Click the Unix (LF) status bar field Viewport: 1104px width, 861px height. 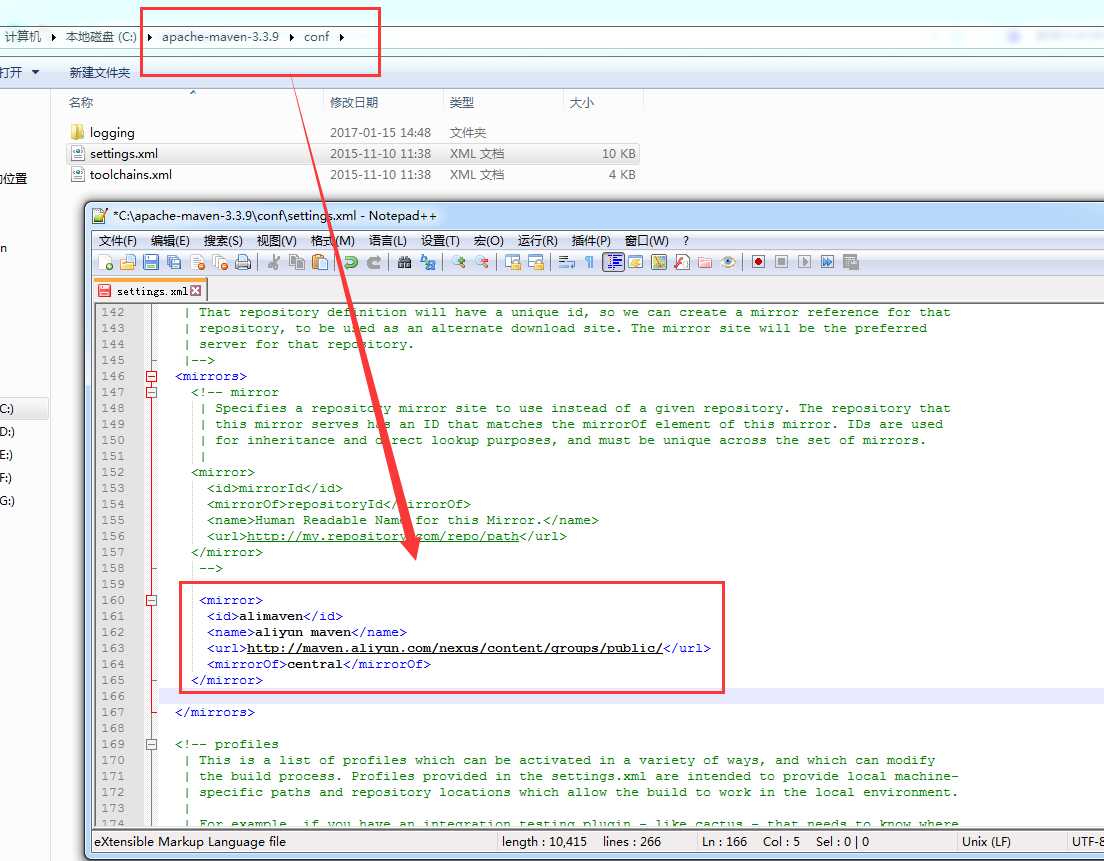[x=986, y=841]
